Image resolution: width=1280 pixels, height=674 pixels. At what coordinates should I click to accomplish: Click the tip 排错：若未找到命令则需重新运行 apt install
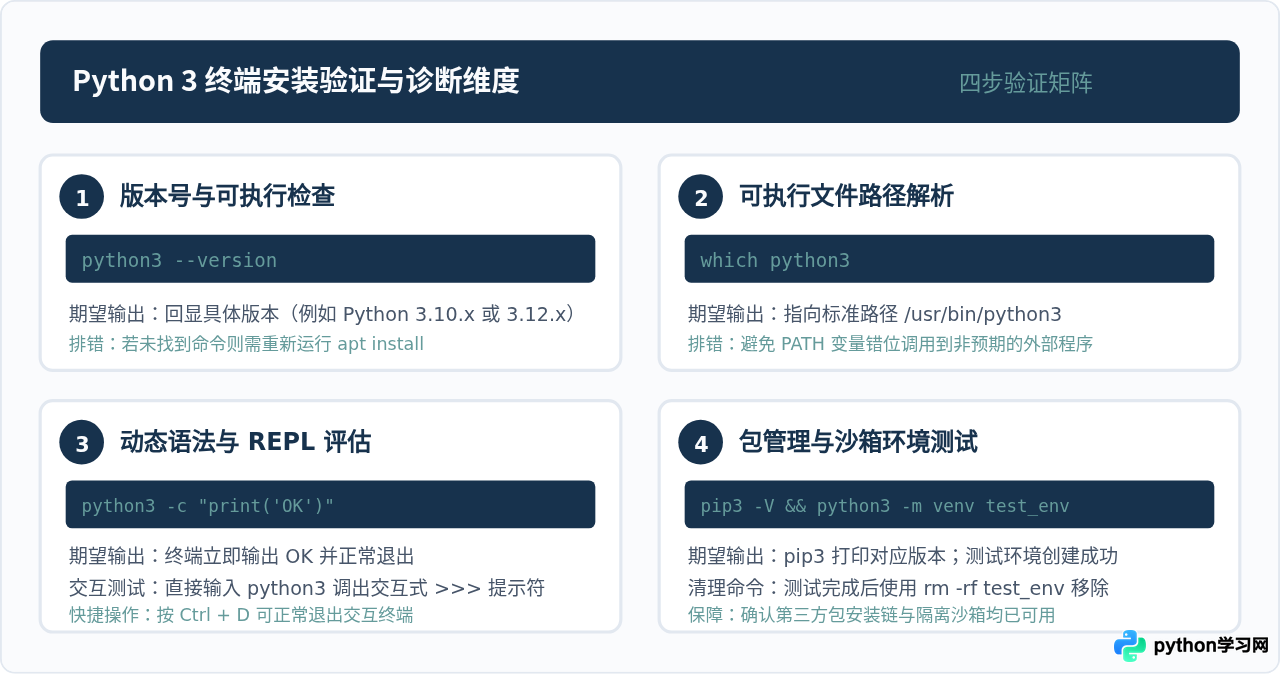pos(246,344)
